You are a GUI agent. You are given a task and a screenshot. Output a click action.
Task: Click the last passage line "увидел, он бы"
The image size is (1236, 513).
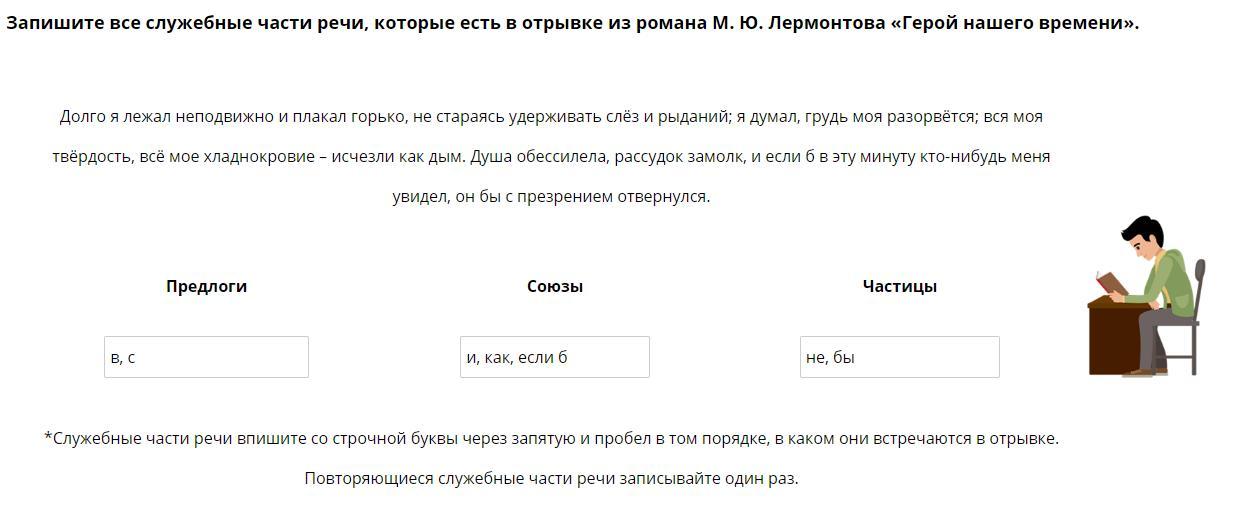[x=551, y=197]
